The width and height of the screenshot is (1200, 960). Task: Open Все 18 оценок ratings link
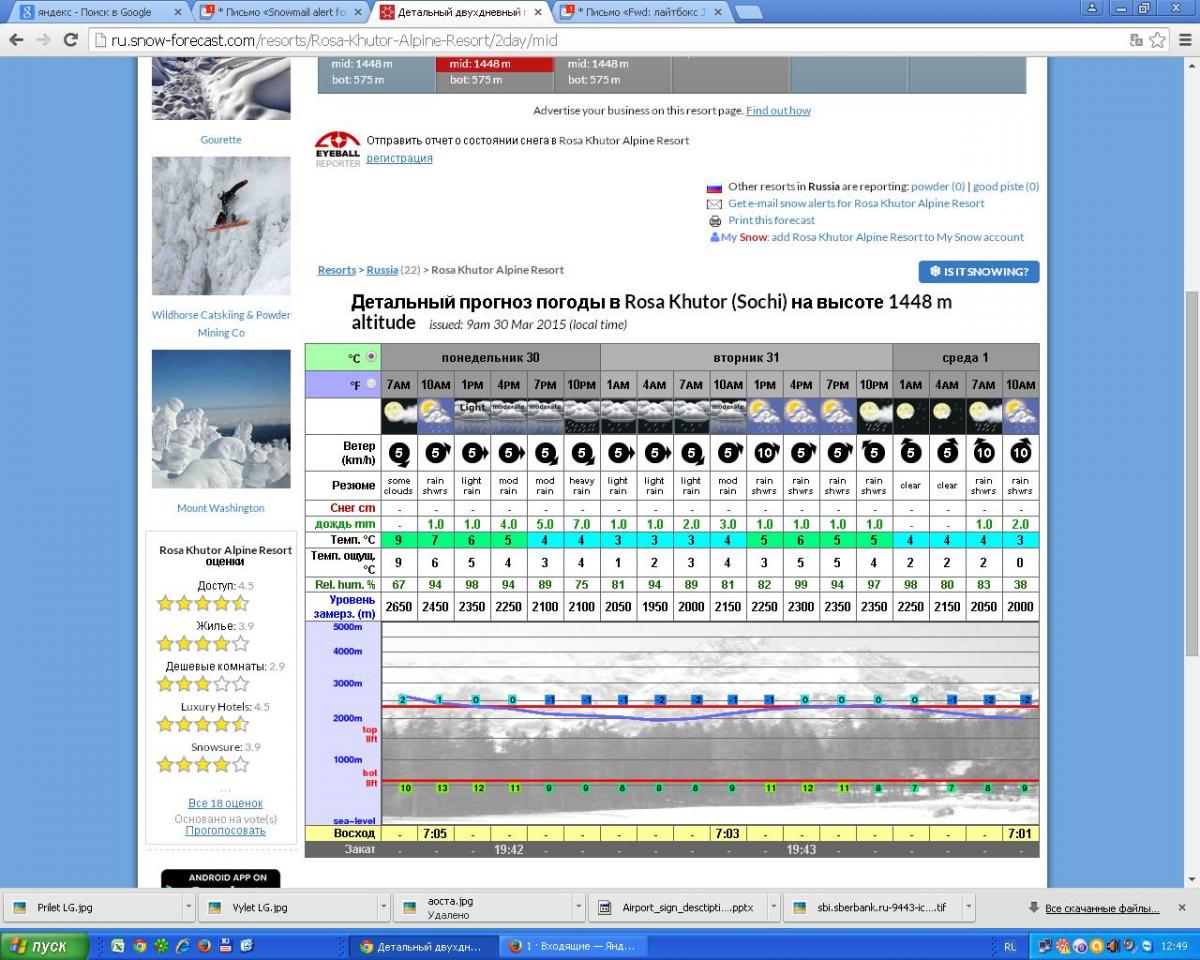[225, 803]
